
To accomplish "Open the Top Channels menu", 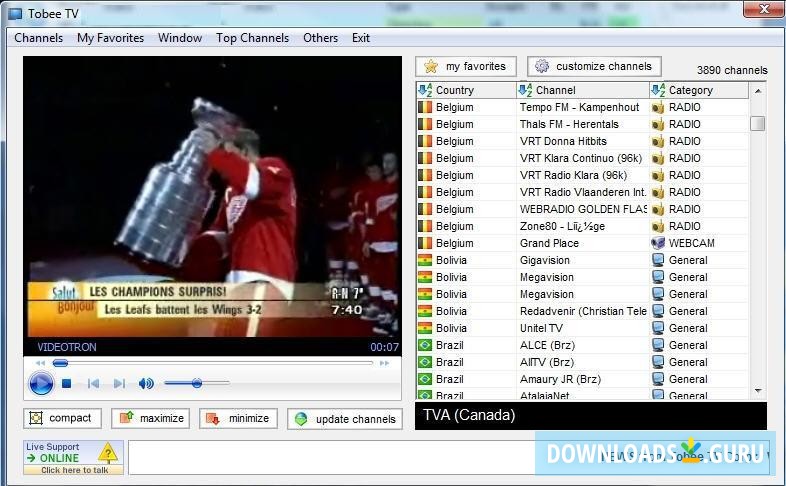I will click(x=253, y=38).
